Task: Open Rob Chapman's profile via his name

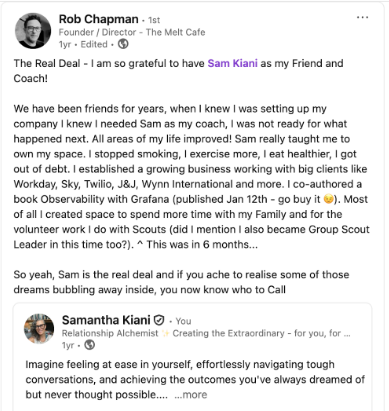Action: (98, 19)
